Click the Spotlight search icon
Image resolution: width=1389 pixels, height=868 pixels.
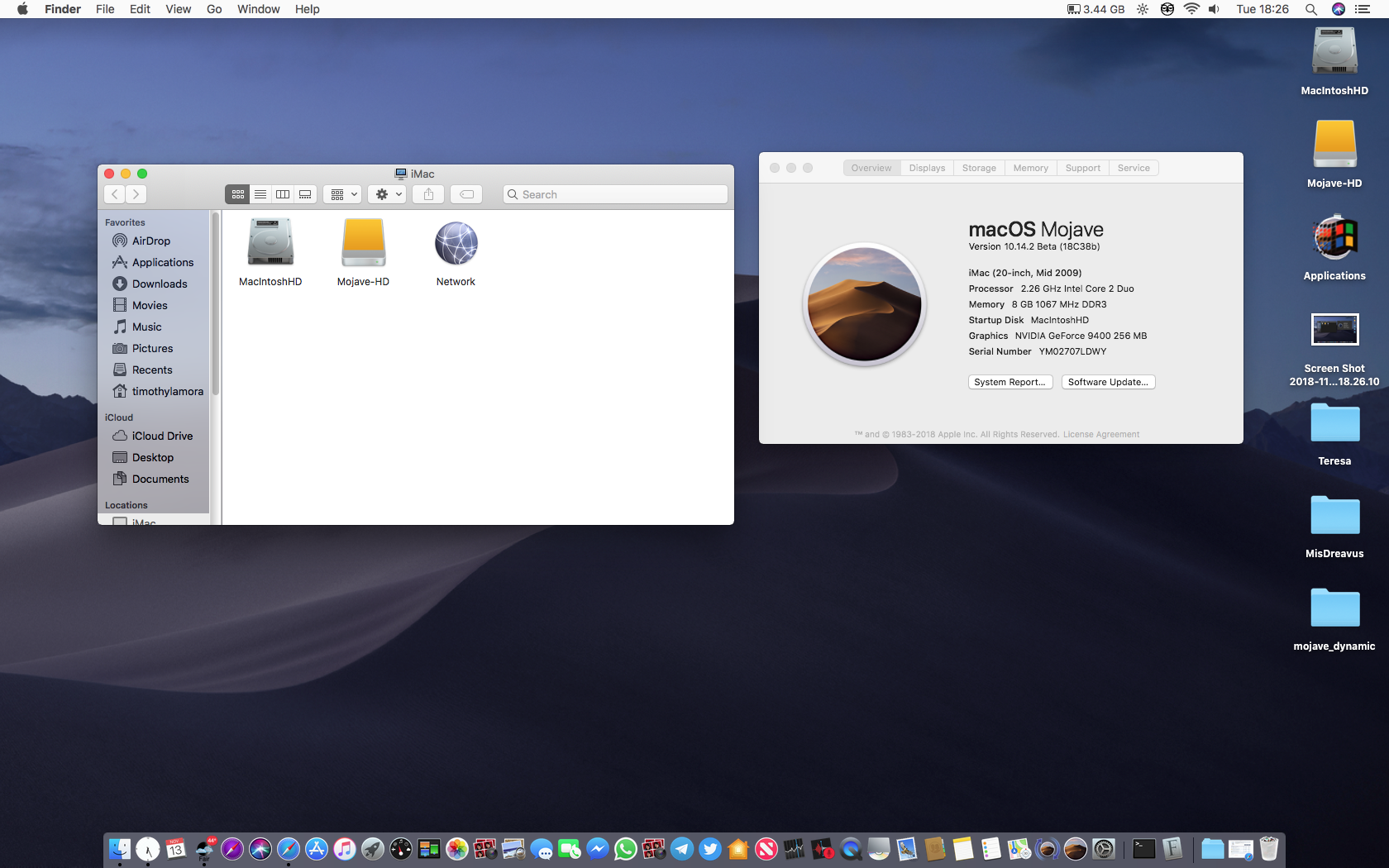coord(1310,9)
